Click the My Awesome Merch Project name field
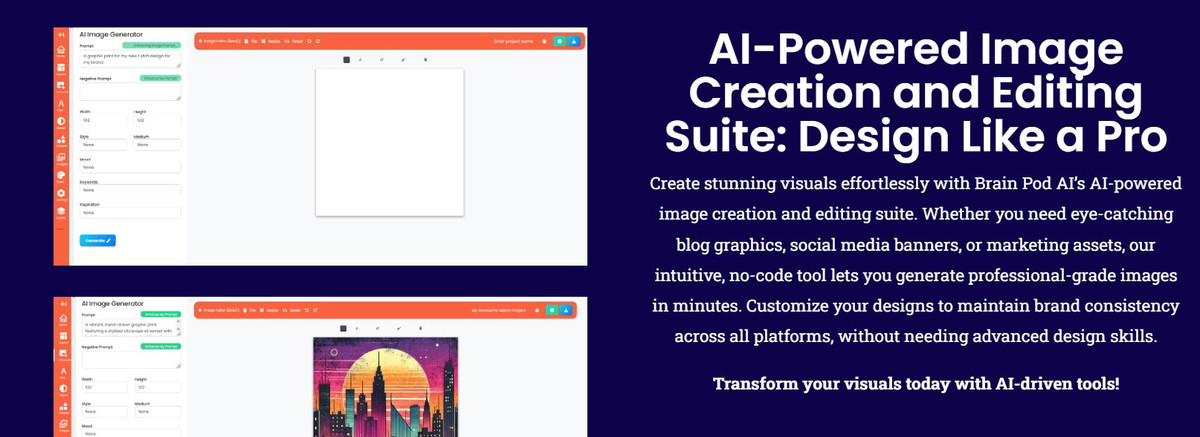The height and width of the screenshot is (437, 1200). pyautogui.click(x=498, y=310)
